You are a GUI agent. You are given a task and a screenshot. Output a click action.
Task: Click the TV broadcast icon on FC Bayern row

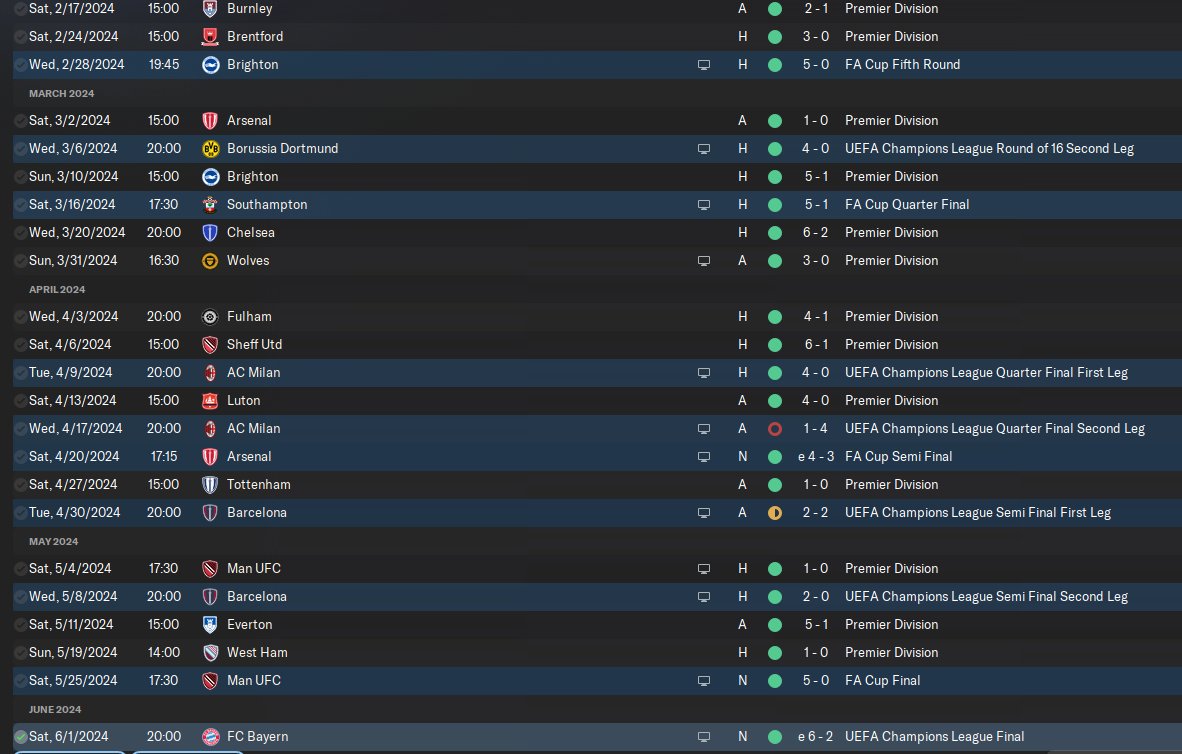[703, 737]
